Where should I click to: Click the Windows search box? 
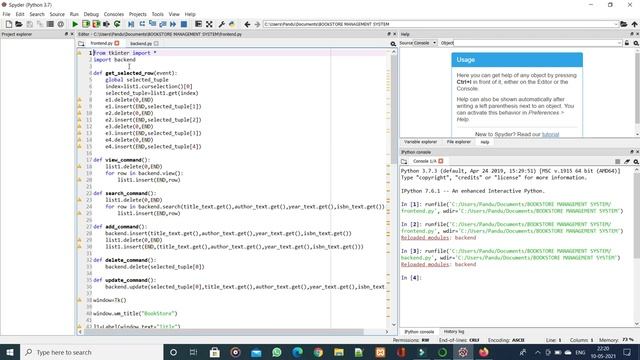click(x=91, y=352)
